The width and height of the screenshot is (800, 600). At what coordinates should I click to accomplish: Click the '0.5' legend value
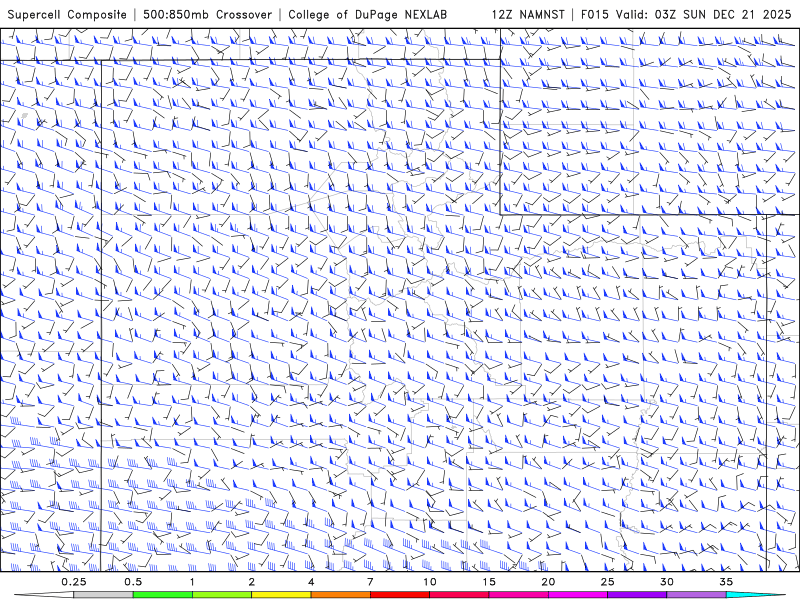pos(133,582)
